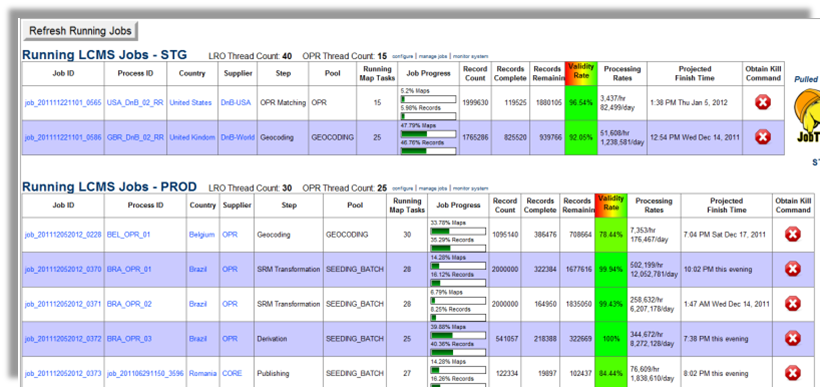This screenshot has width=820, height=387.
Task: Kill the BEL_OPR_01 job via red X
Action: [x=793, y=234]
